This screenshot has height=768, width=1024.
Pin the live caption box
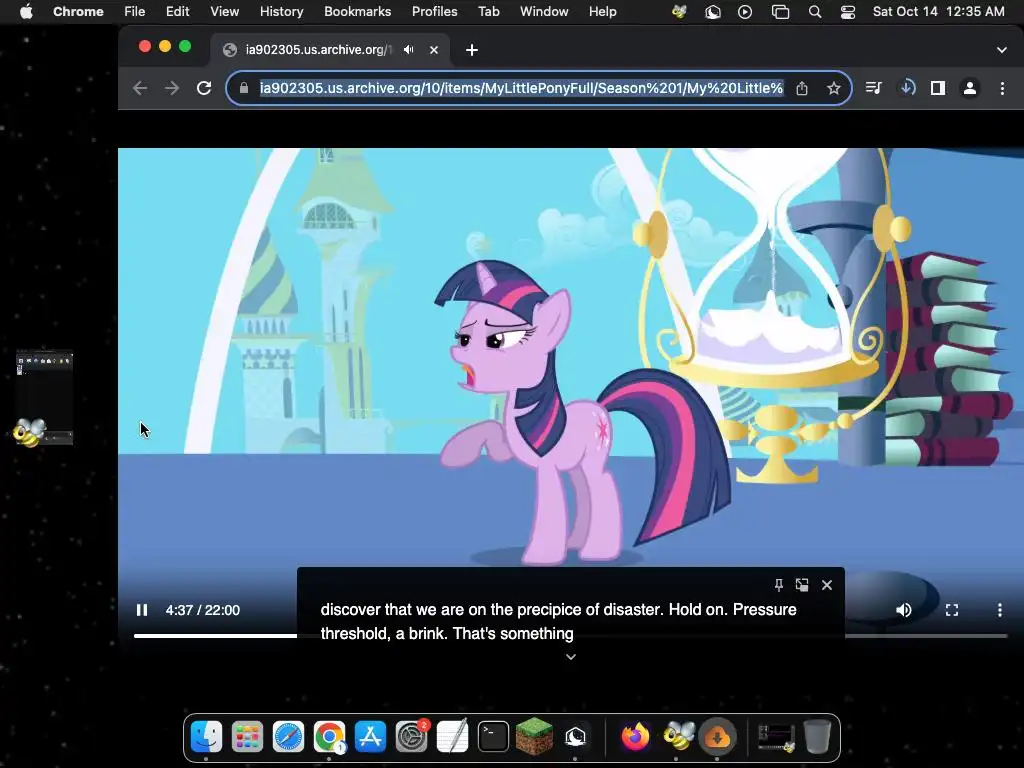click(778, 585)
